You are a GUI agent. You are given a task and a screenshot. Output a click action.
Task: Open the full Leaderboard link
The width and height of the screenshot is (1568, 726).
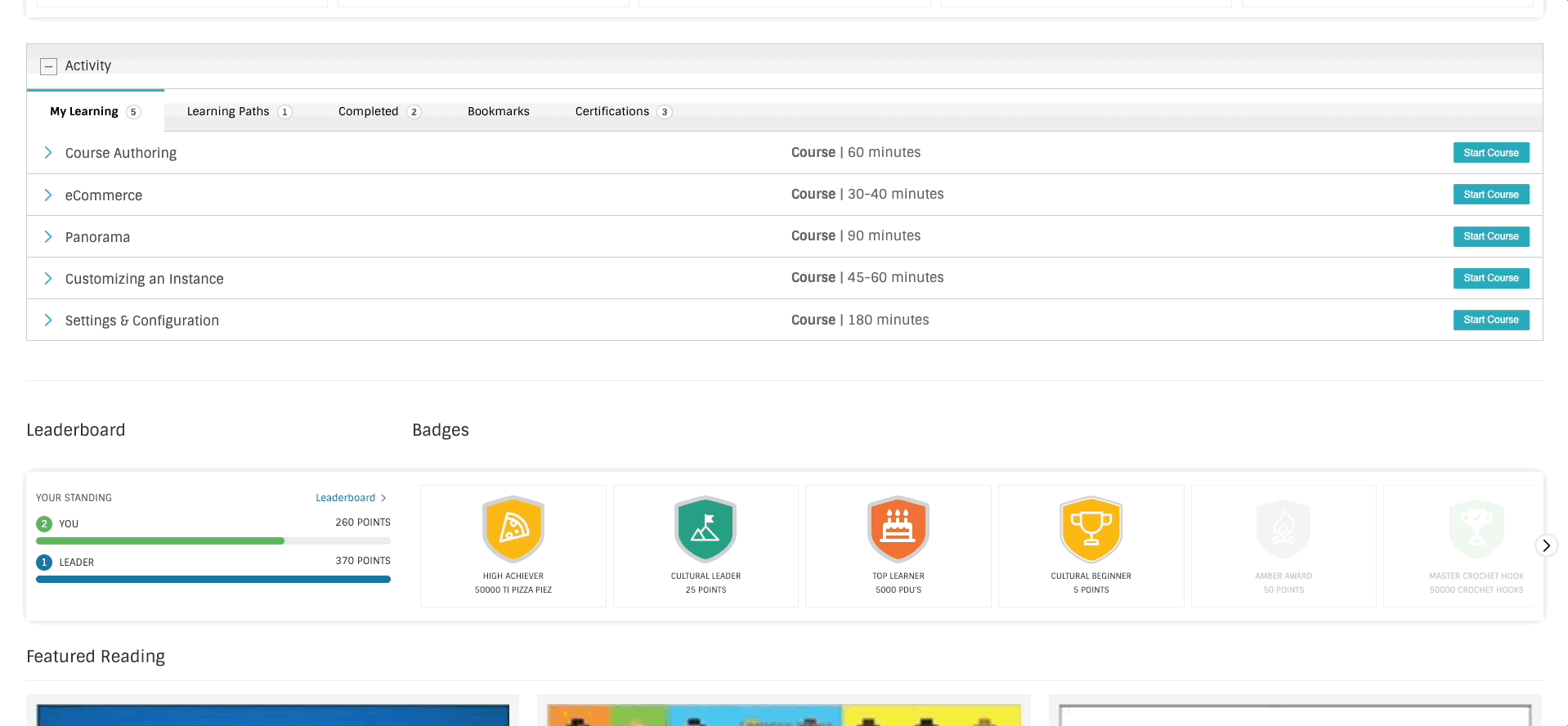pos(351,498)
